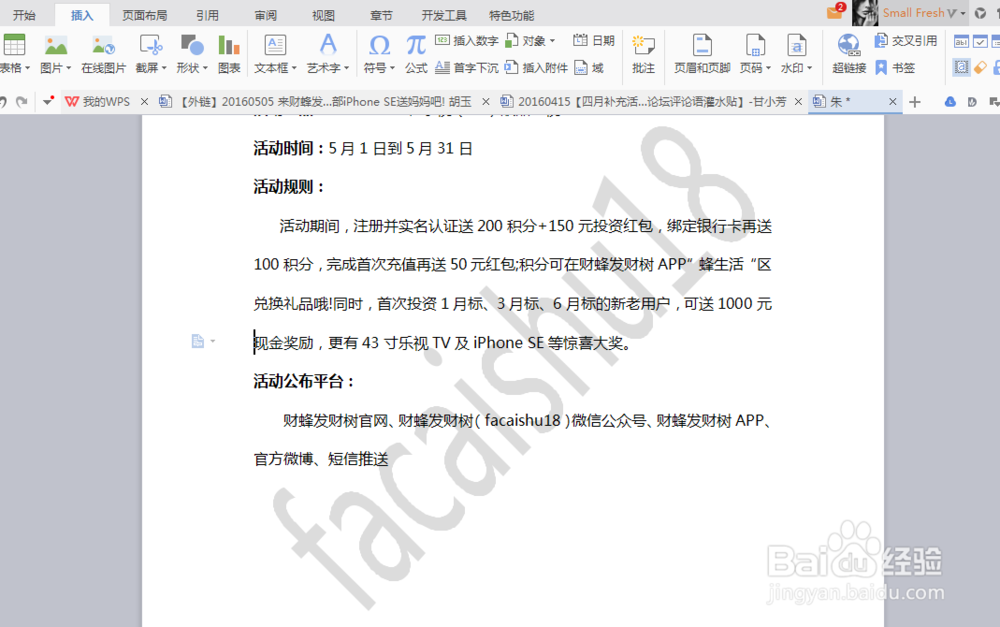Image resolution: width=1000 pixels, height=627 pixels.
Task: Click the 活动时间 heading text
Action: [x=289, y=149]
